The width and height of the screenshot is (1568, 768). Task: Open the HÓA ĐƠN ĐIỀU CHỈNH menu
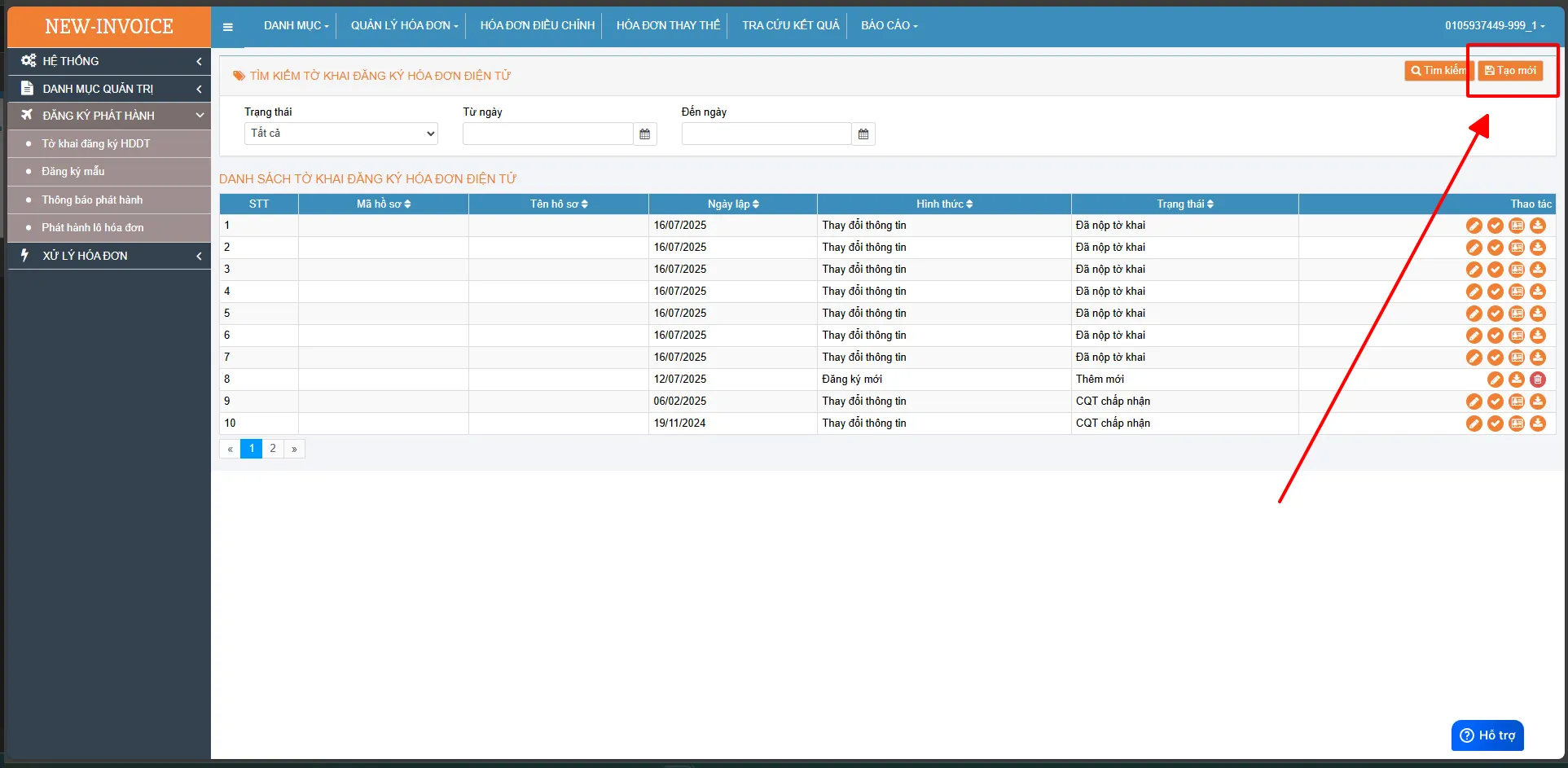click(538, 26)
